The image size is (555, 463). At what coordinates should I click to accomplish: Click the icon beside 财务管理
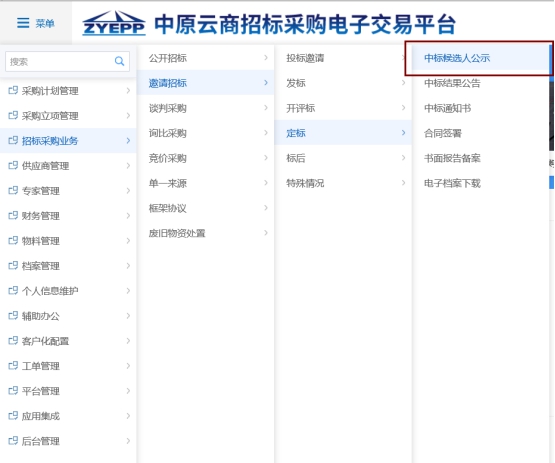pos(13,216)
